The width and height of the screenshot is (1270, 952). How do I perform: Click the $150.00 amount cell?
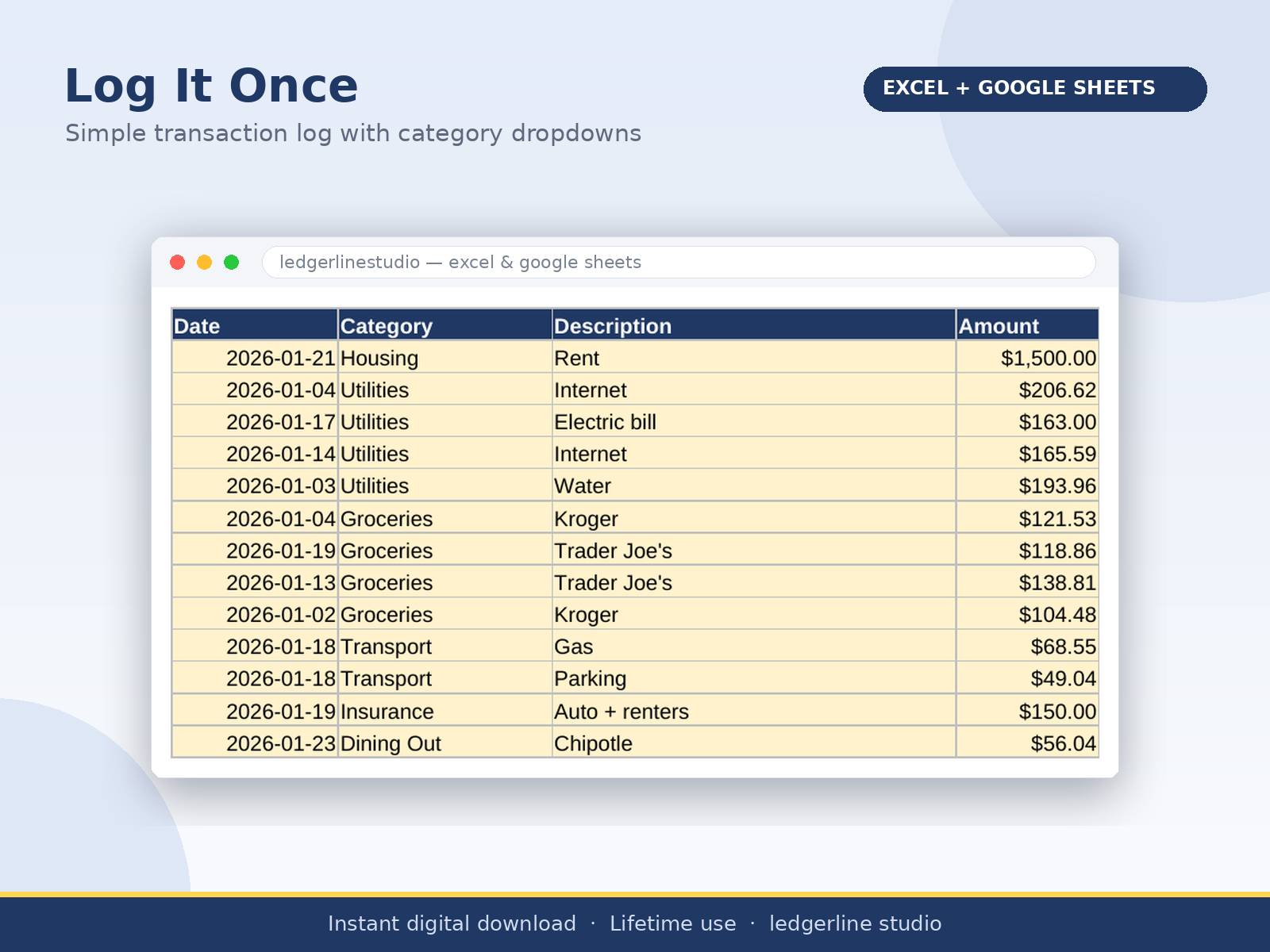tap(1028, 711)
